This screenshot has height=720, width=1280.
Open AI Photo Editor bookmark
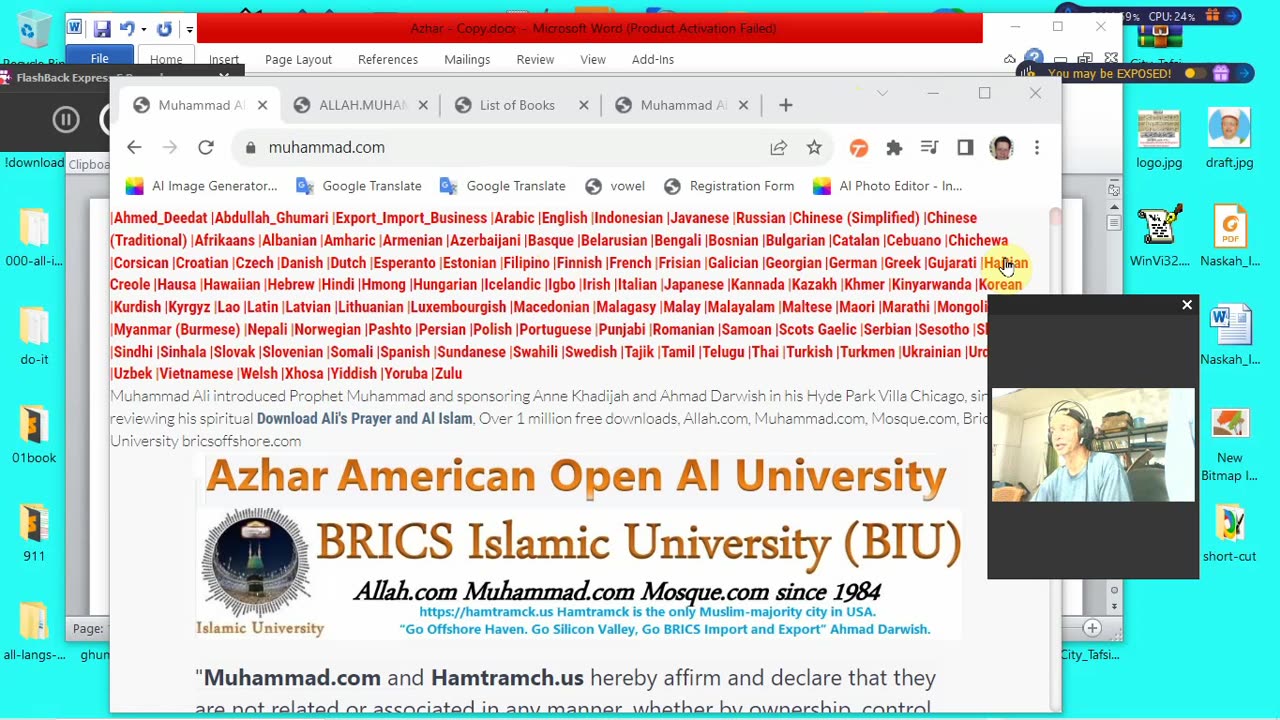coord(888,186)
